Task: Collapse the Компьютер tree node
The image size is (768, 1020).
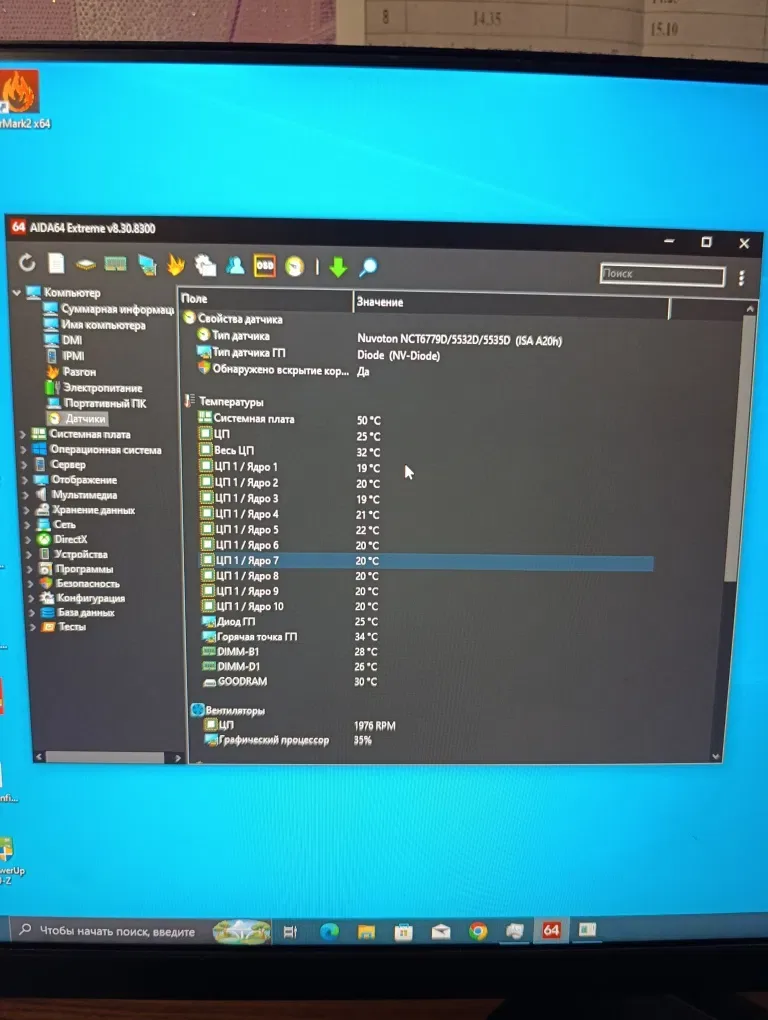Action: (17, 293)
